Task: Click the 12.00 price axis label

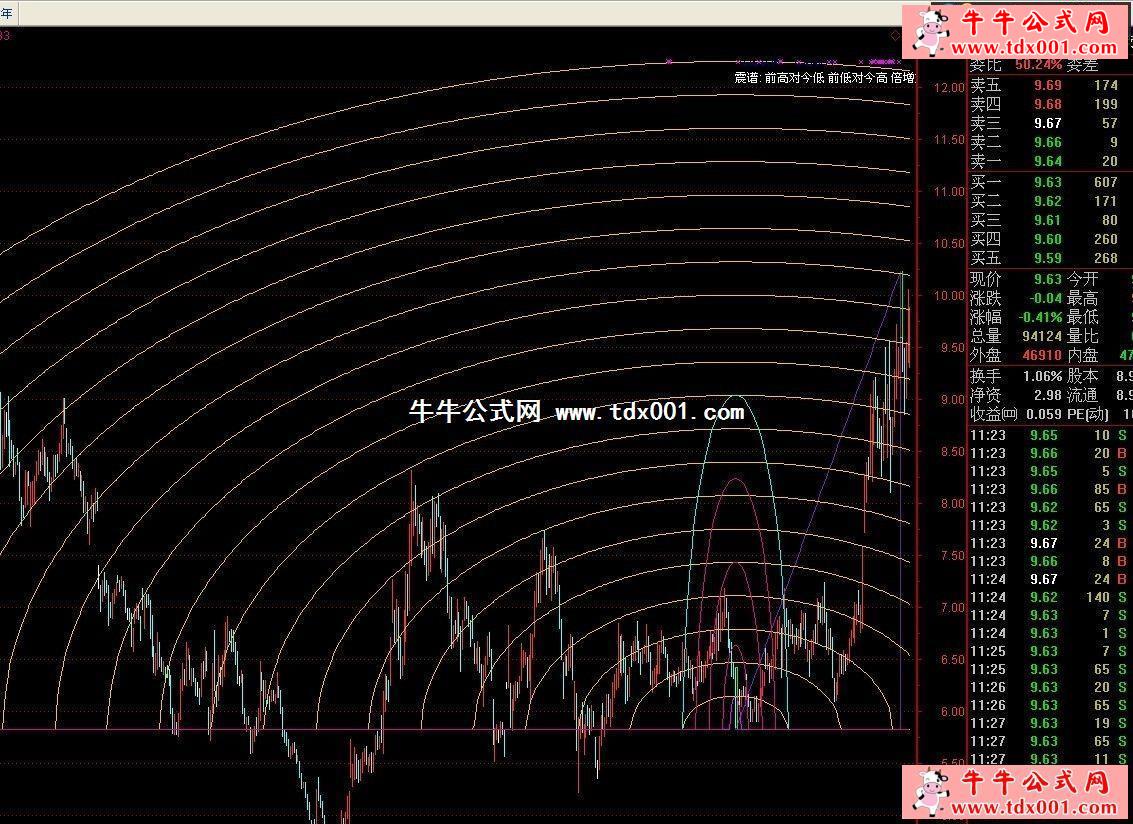Action: pos(947,88)
